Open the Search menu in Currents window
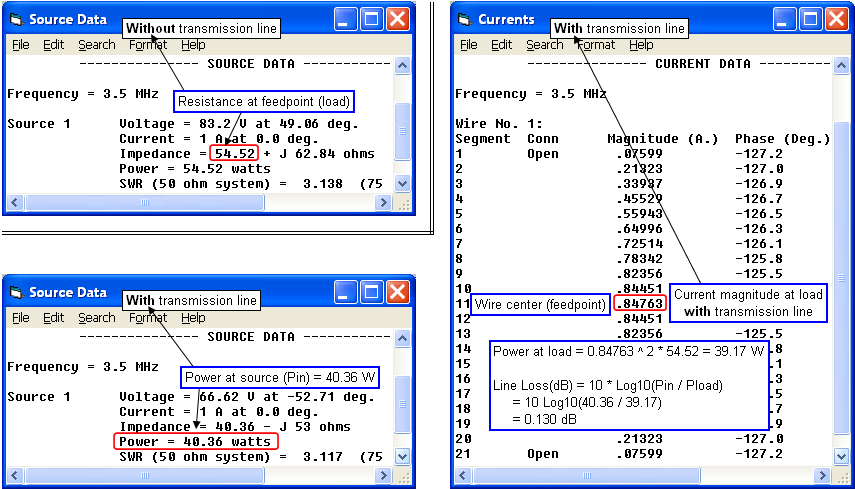This screenshot has width=855, height=489. [x=544, y=45]
